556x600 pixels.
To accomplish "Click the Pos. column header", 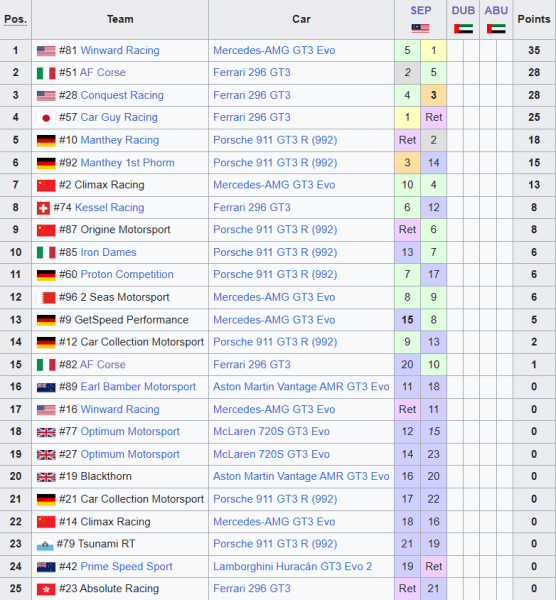I will (15, 20).
